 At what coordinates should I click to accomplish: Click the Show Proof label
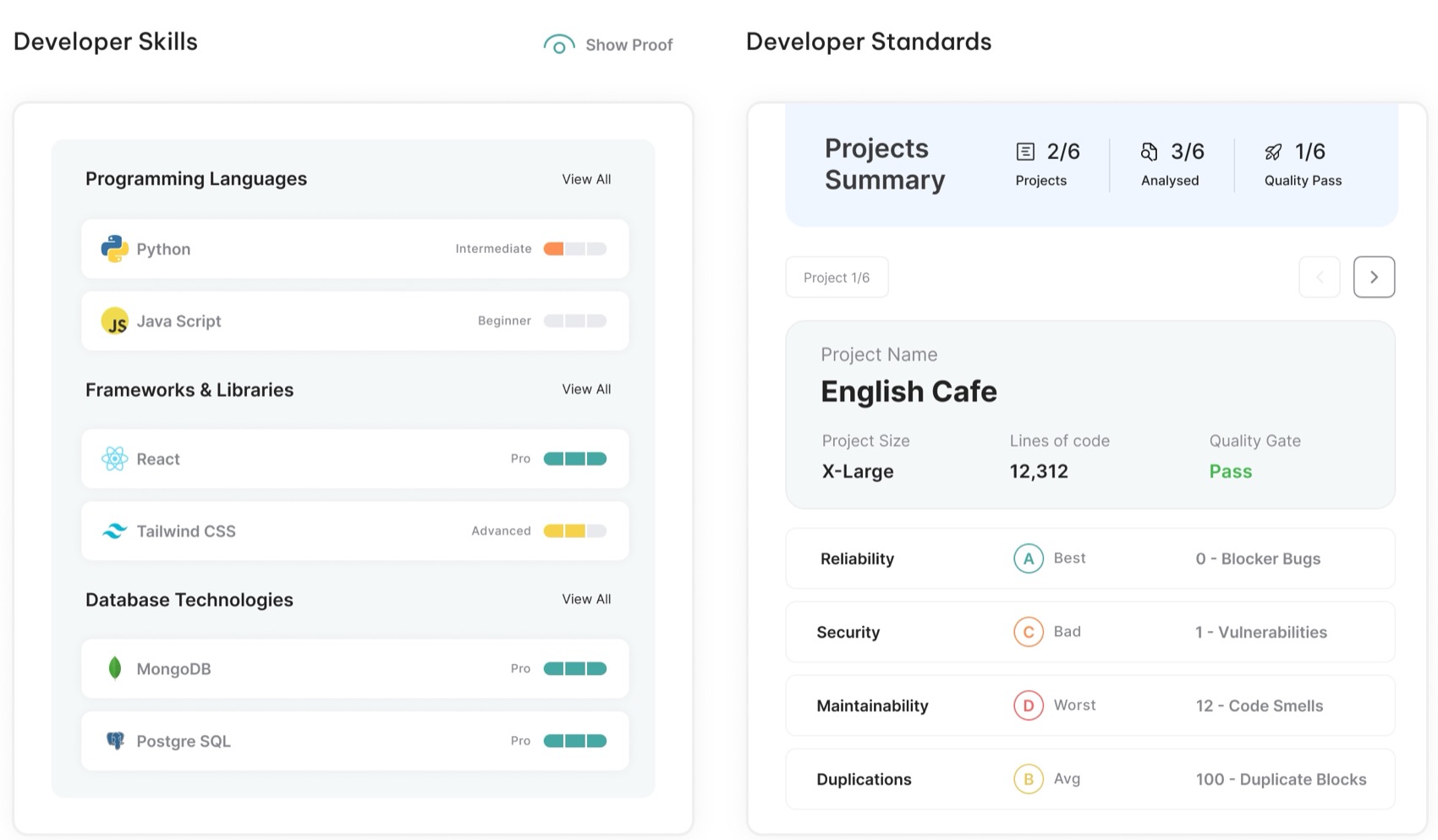click(629, 45)
